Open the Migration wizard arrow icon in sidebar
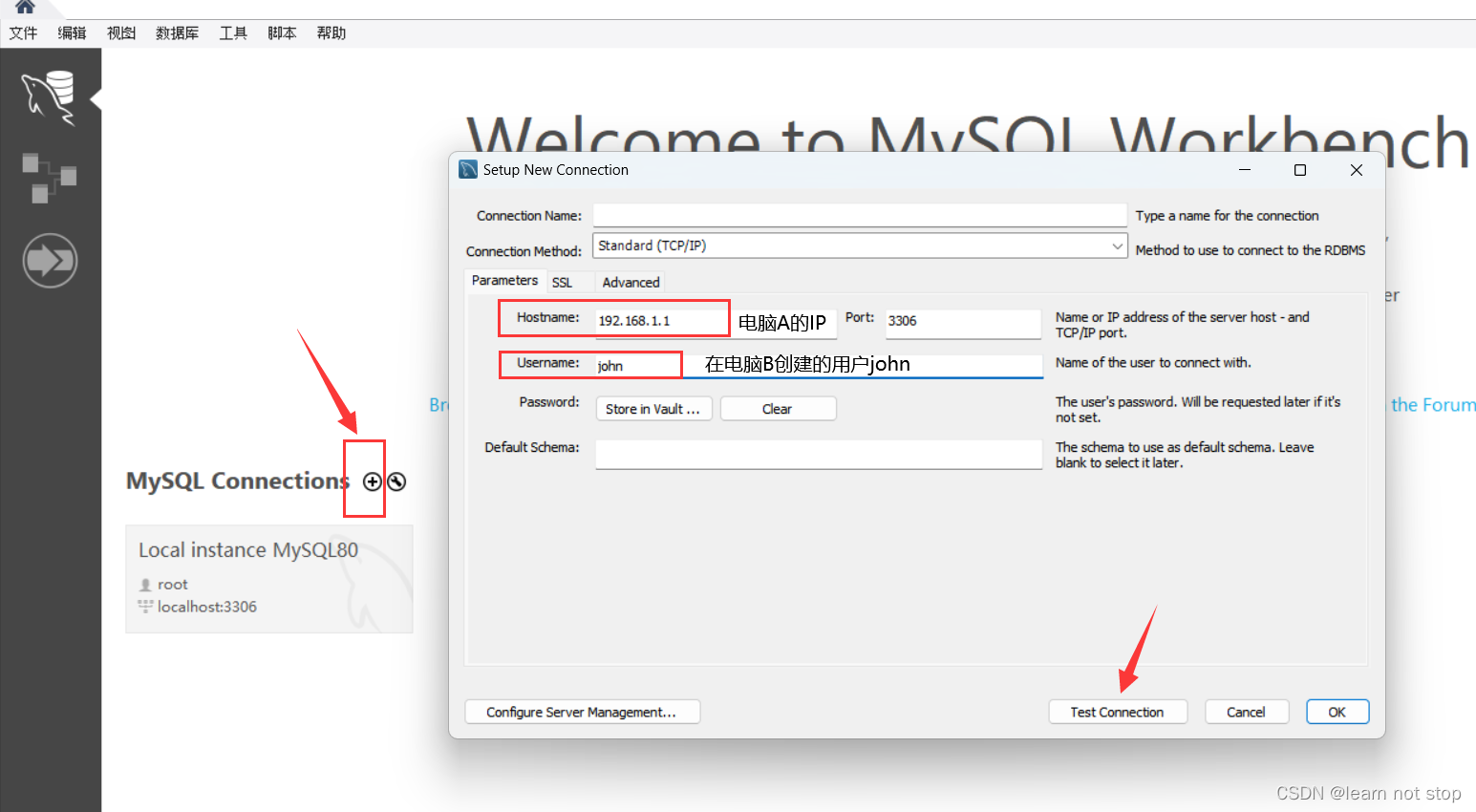This screenshot has height=812, width=1476. coord(50,260)
